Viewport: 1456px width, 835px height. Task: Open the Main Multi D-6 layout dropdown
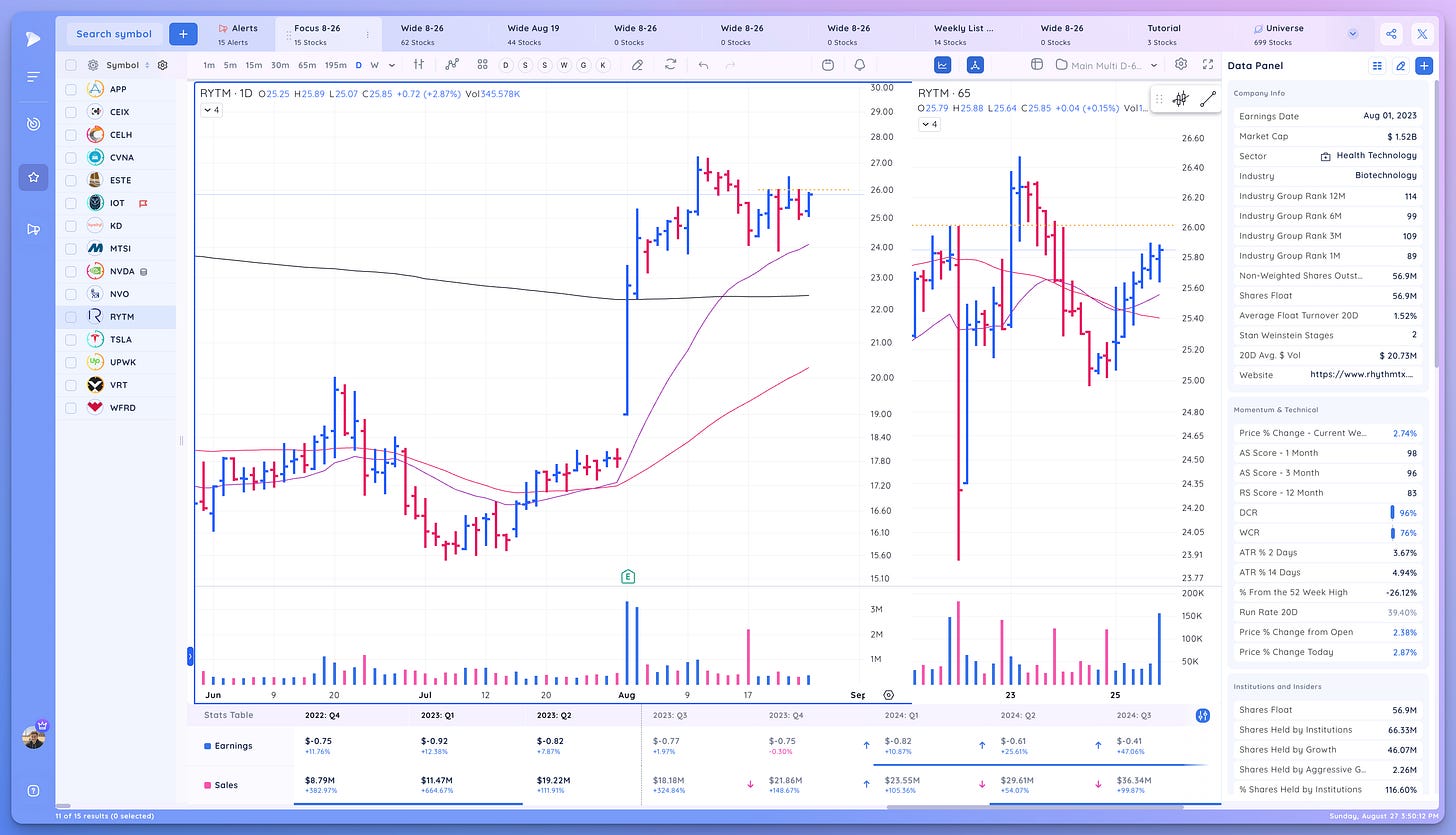click(x=1108, y=65)
